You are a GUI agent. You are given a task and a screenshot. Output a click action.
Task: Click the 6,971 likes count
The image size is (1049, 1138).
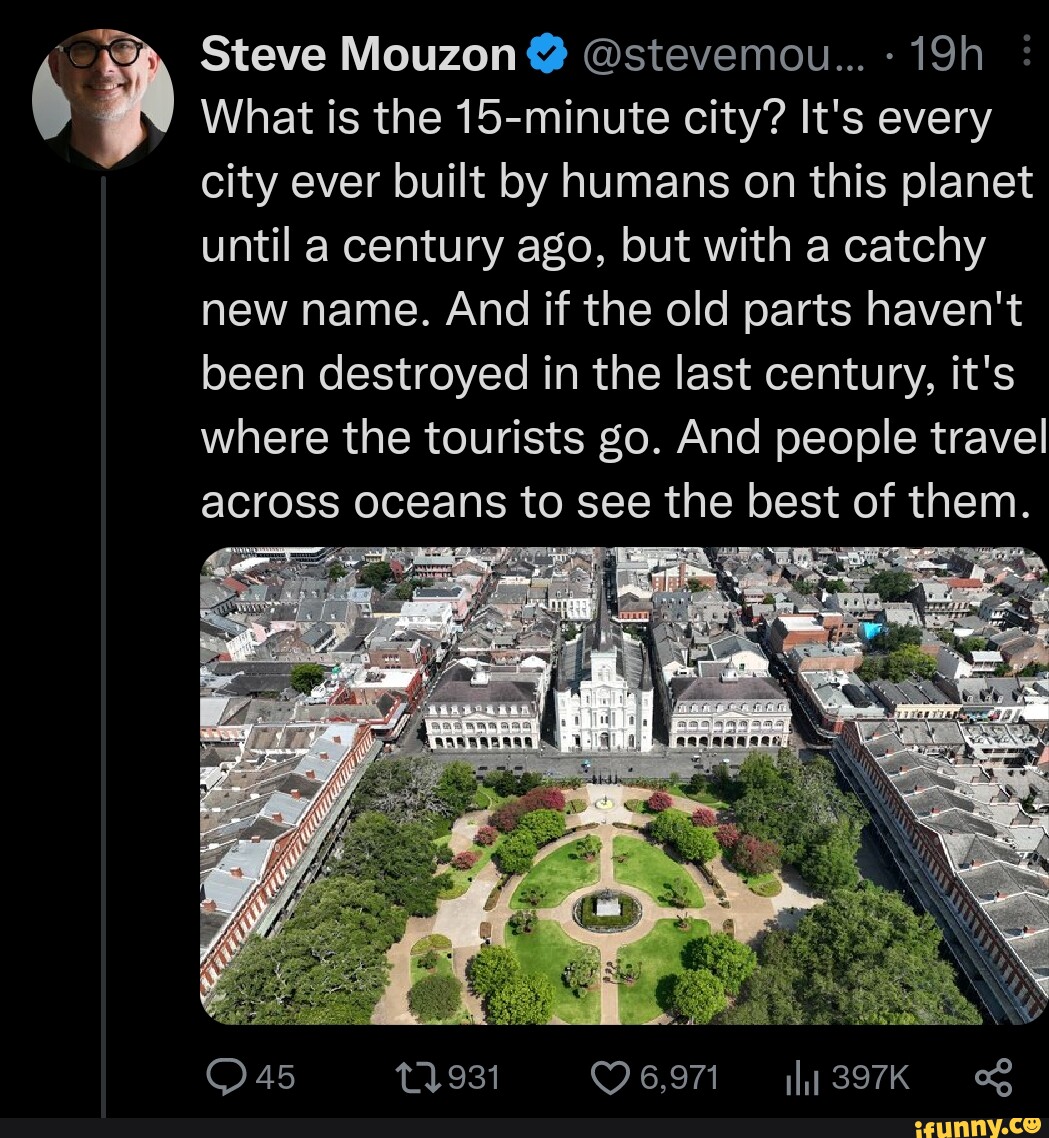679,1077
